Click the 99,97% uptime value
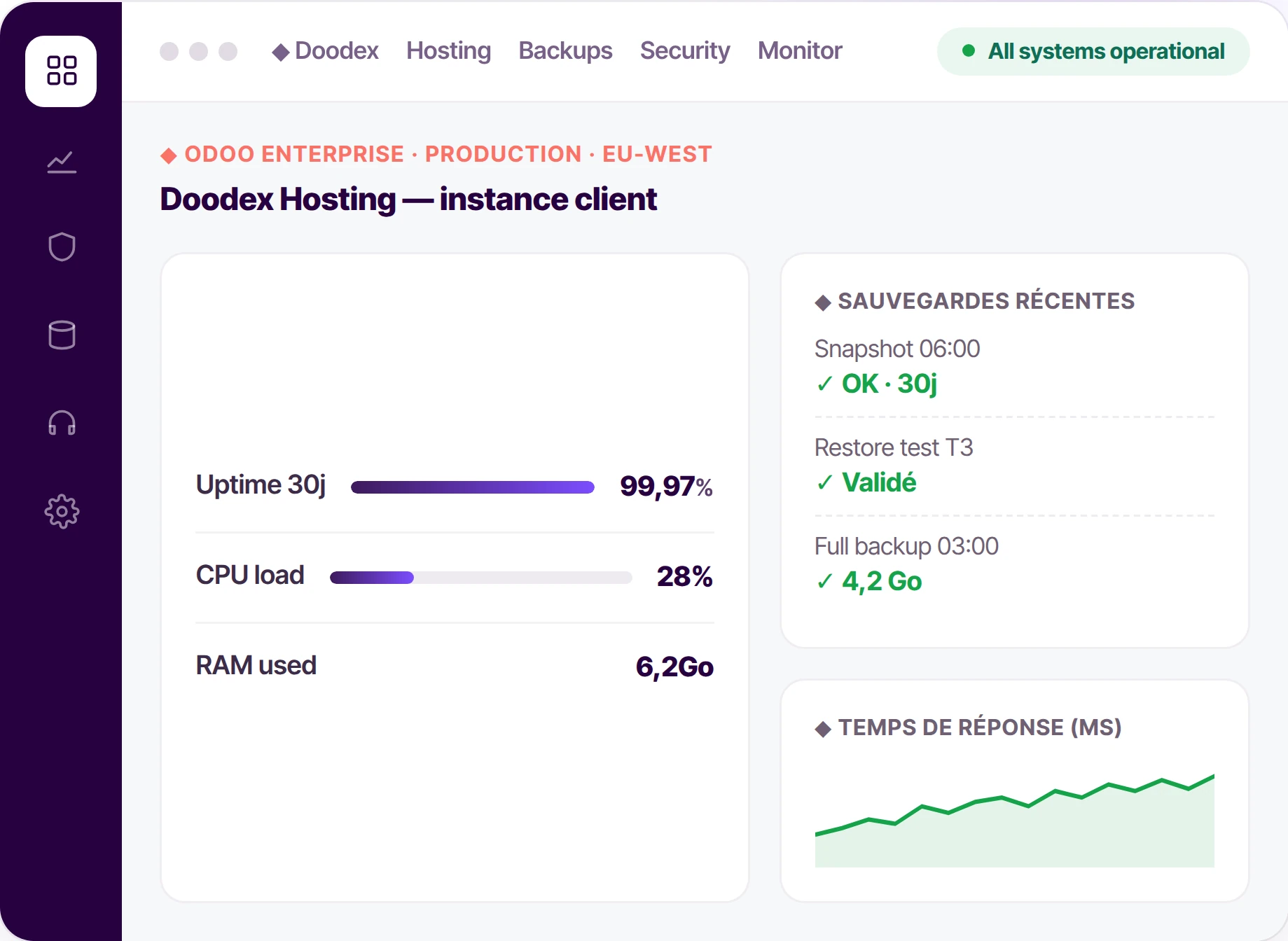Screen dimensions: 1288x941 pos(666,486)
